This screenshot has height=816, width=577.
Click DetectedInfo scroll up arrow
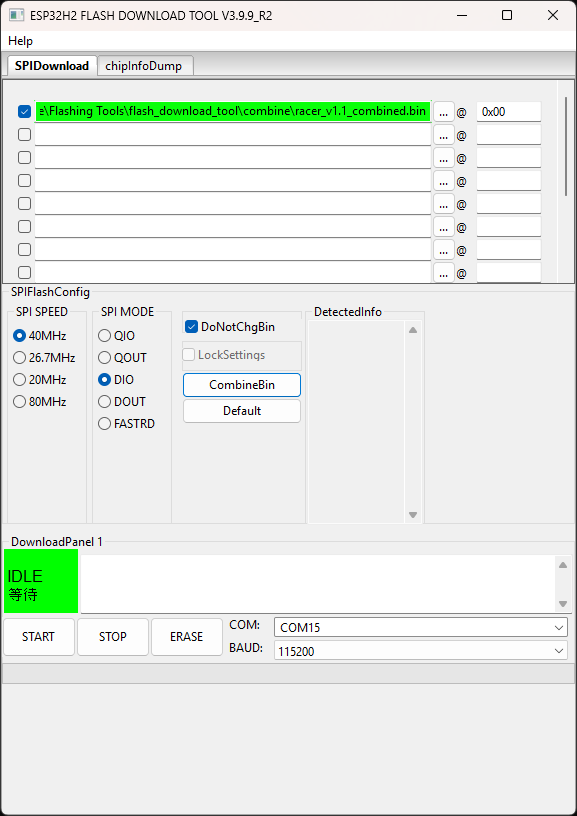413,330
